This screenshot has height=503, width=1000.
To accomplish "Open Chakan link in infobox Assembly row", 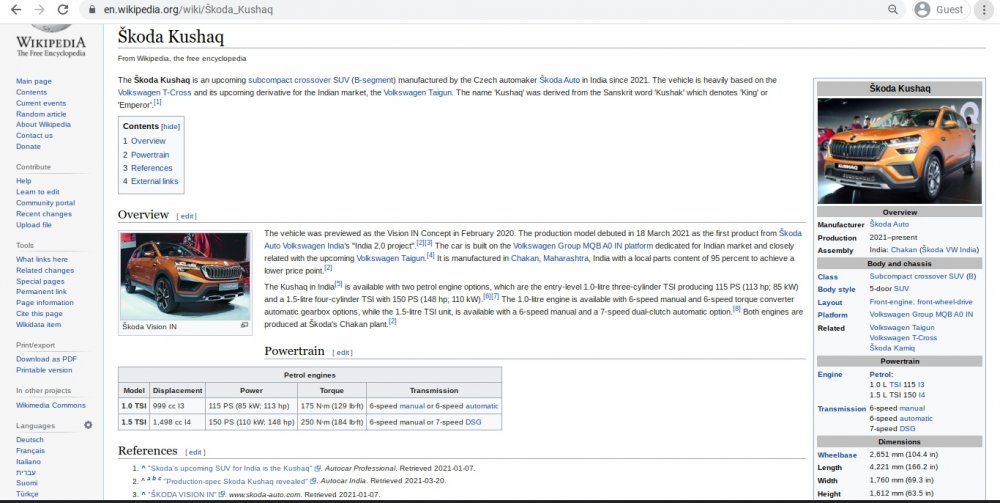I will (x=903, y=250).
